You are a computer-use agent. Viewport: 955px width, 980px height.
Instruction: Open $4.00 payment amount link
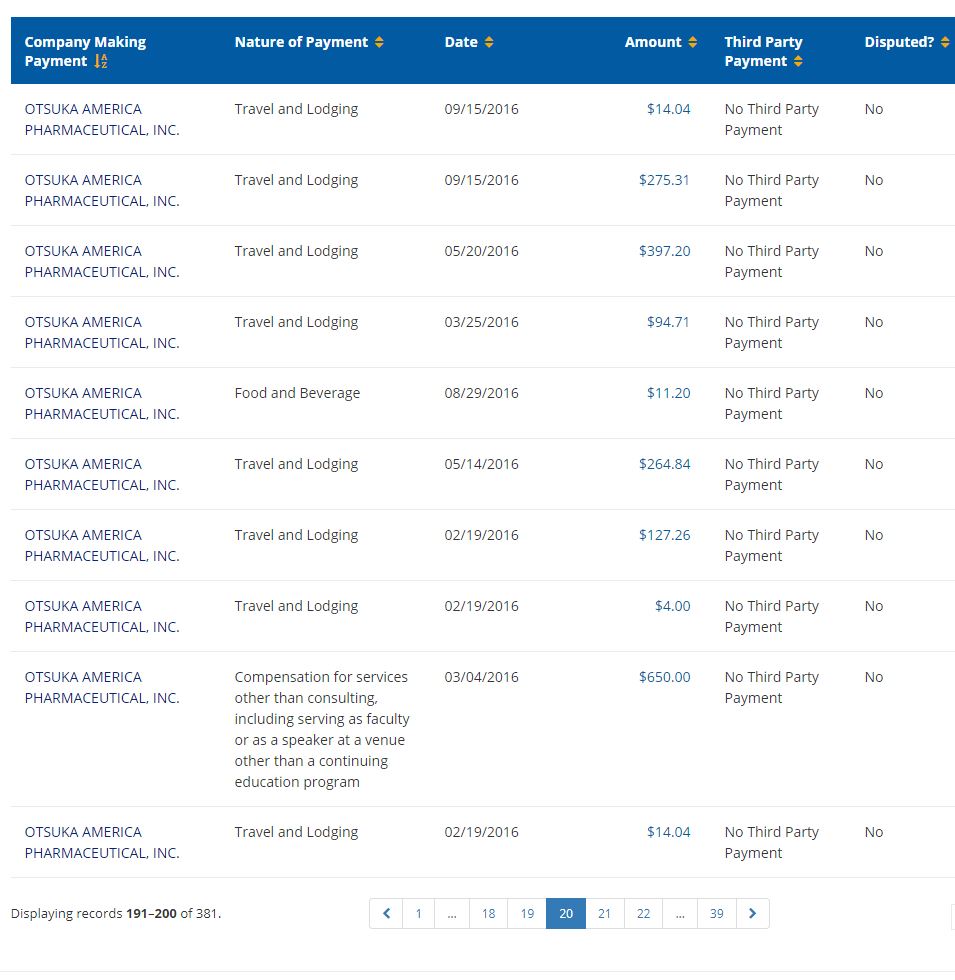point(672,606)
